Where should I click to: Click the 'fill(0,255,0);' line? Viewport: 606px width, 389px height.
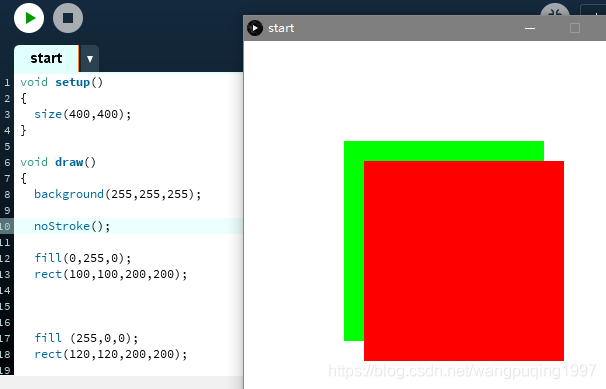[83, 258]
